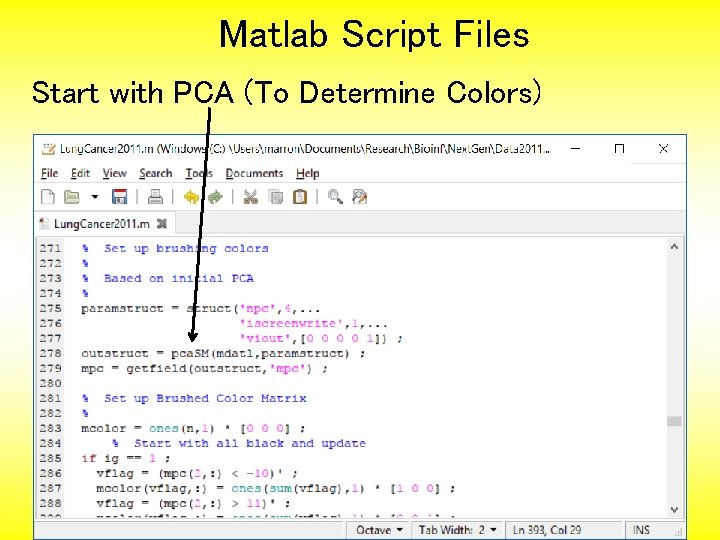Redo the edit using green arrow
The height and width of the screenshot is (540, 720).
[215, 197]
